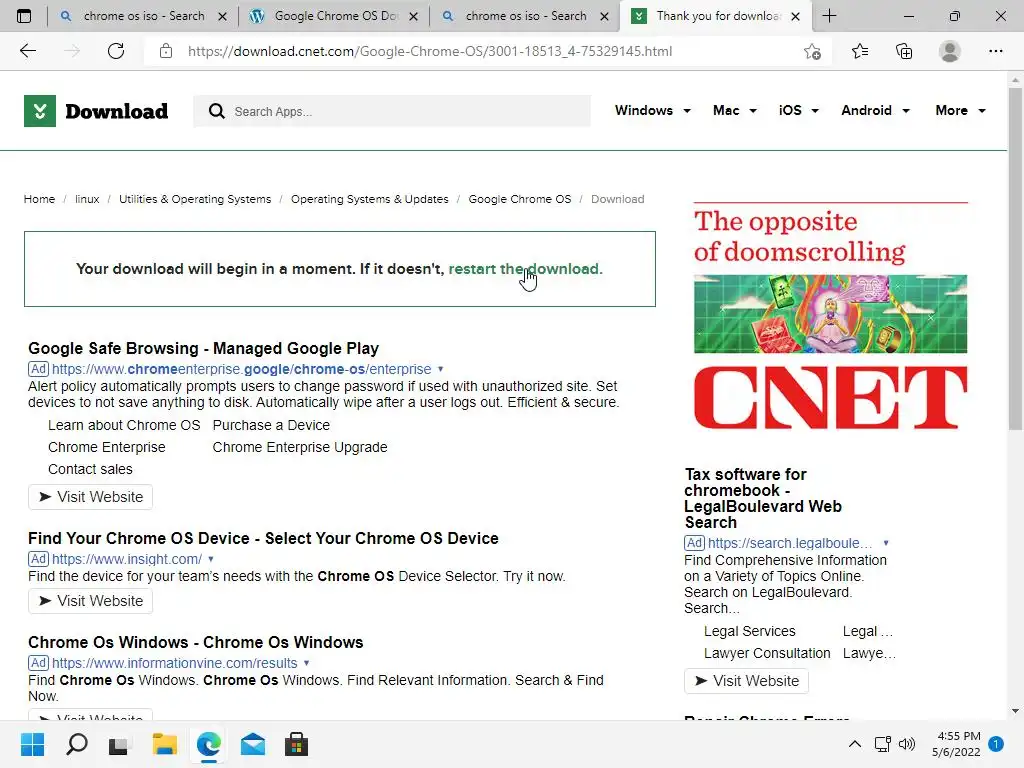Screen dimensions: 1024x768
Task: Click Visit Website under Find Your Chrome OS Device
Action: point(90,601)
